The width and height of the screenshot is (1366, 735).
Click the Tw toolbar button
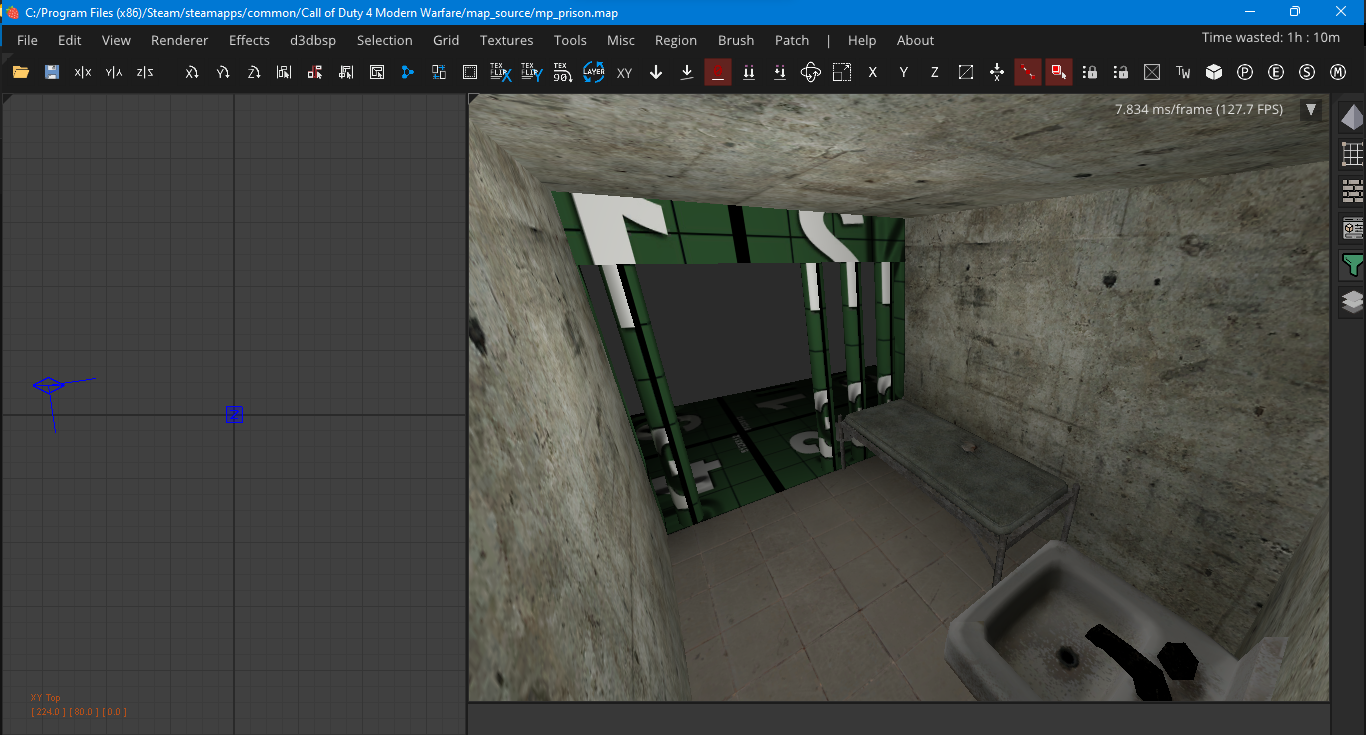click(x=1183, y=72)
